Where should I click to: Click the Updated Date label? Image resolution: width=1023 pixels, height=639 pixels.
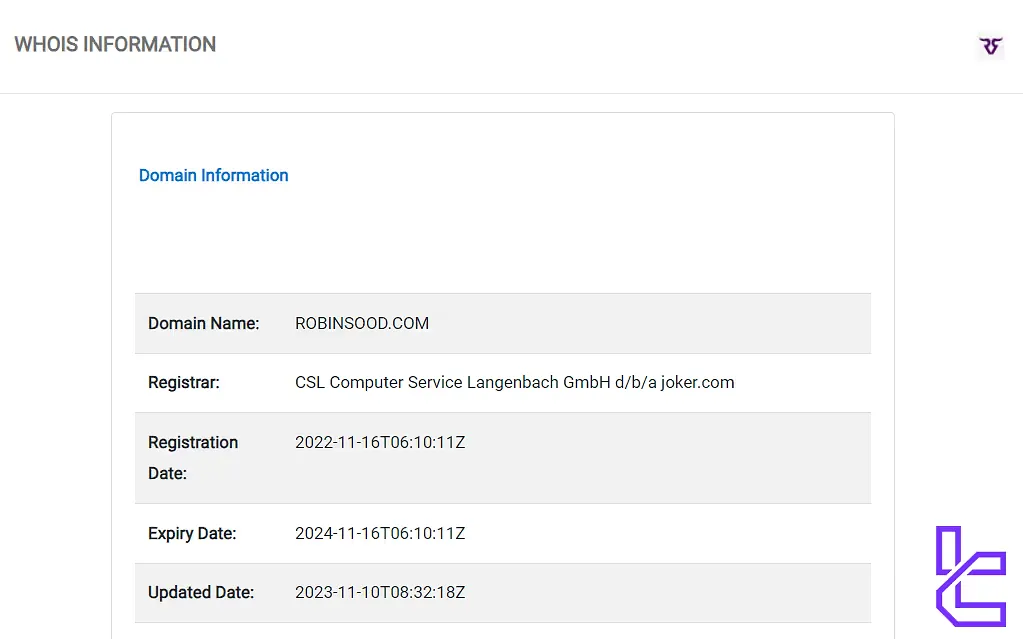pos(201,592)
